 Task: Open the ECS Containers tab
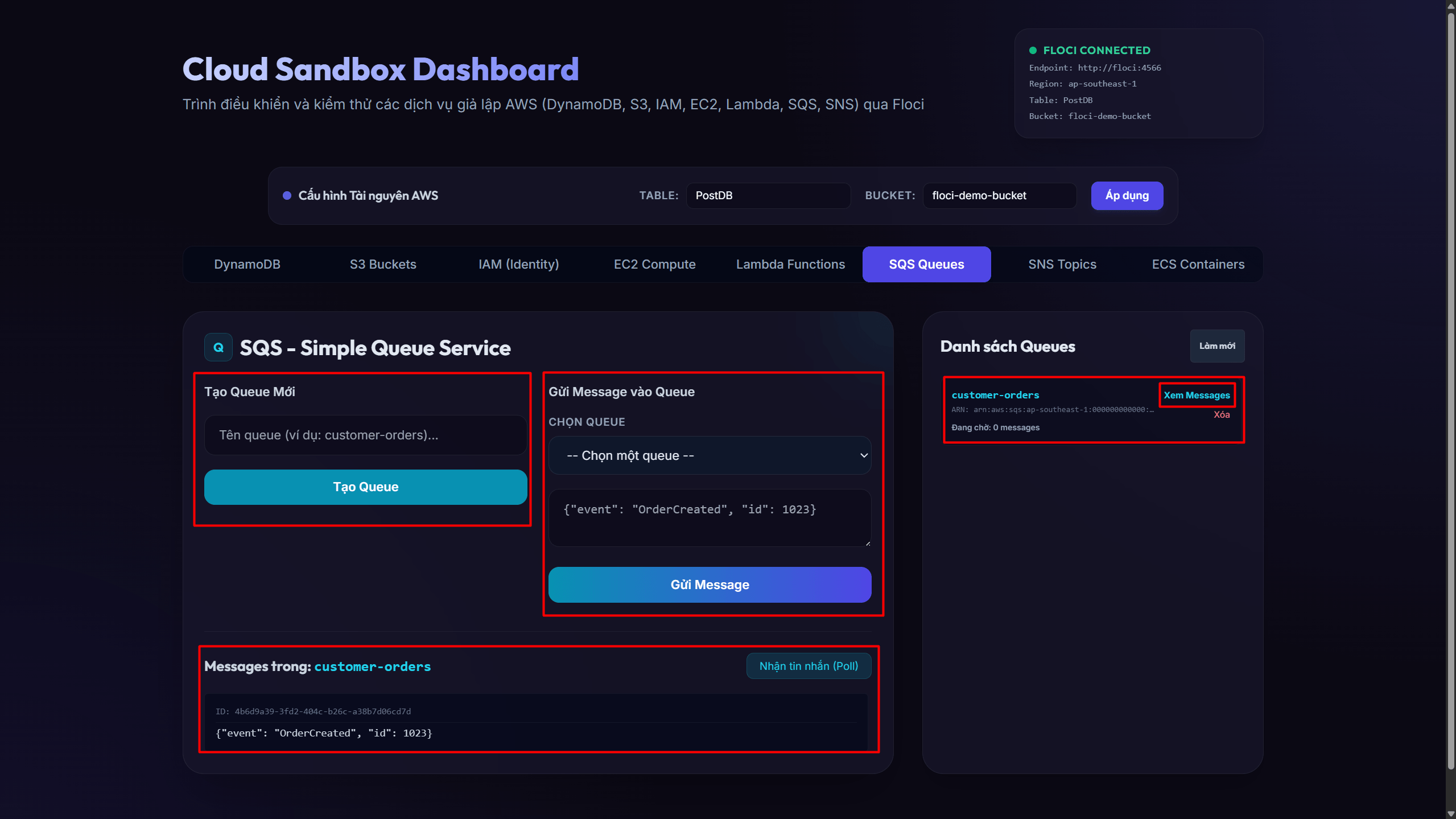[1198, 264]
